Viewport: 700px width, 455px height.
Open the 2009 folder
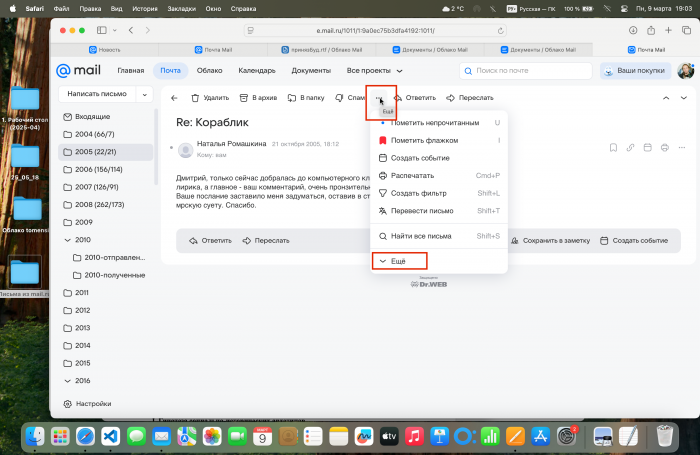tap(105, 222)
